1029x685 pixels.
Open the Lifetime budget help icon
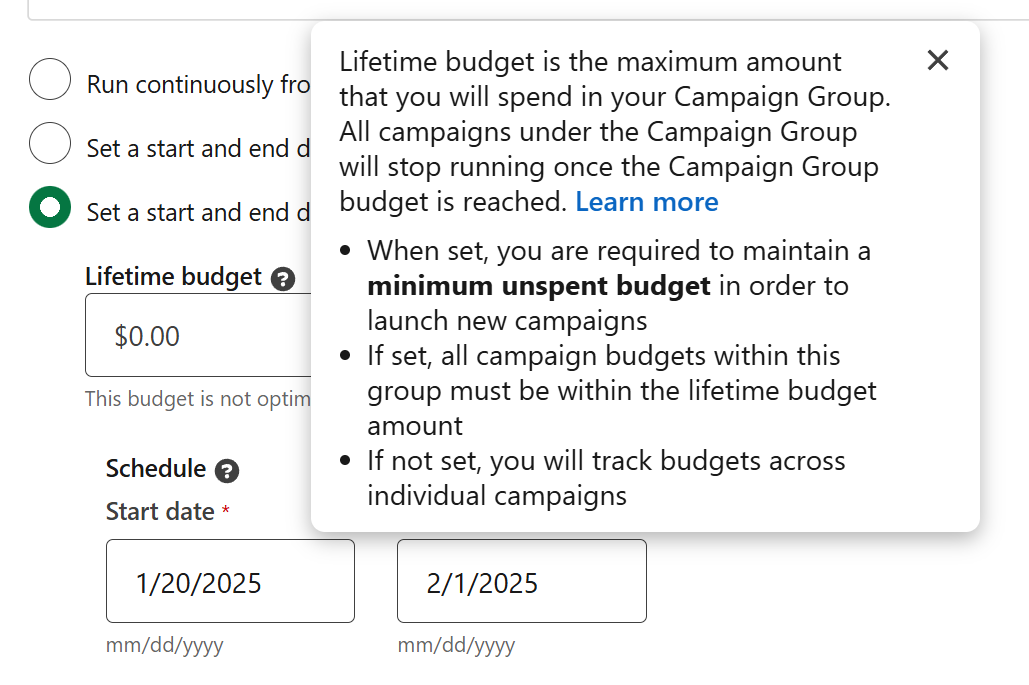tap(283, 279)
